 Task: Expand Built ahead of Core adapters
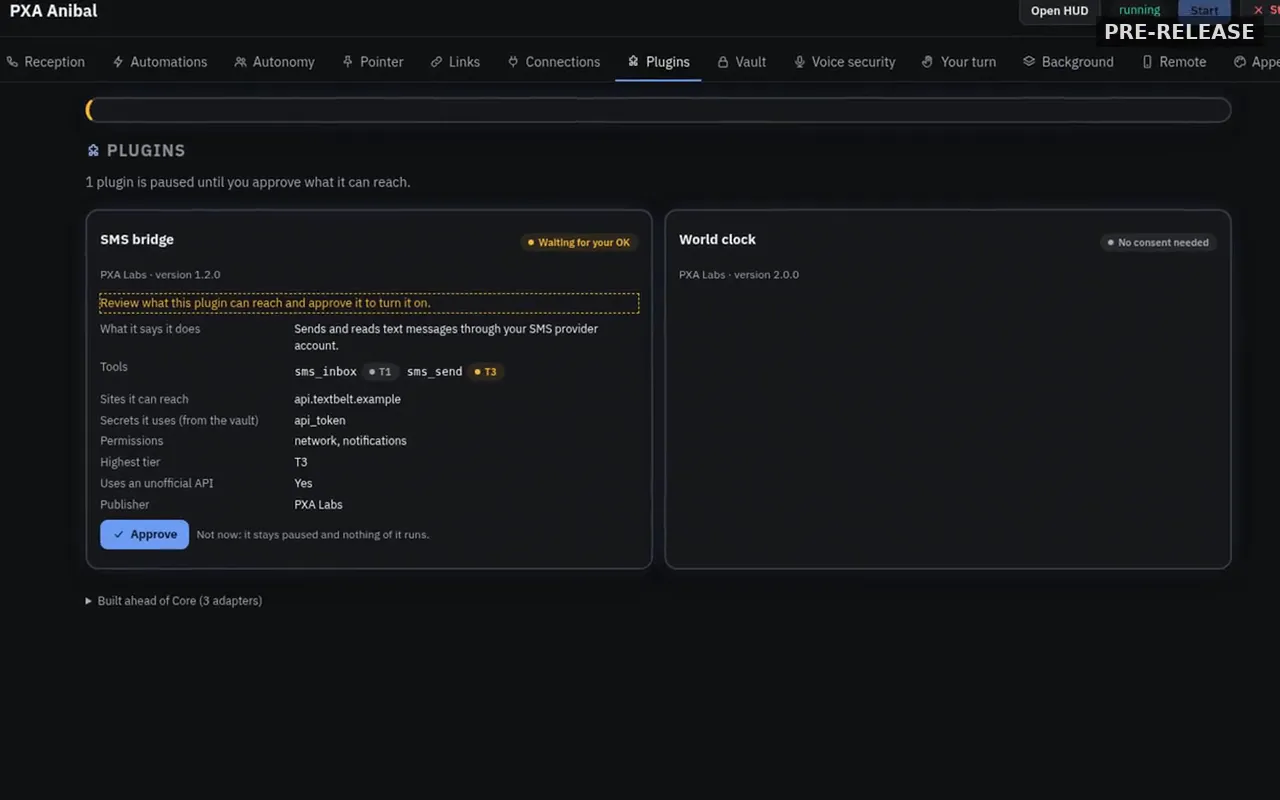click(x=174, y=601)
